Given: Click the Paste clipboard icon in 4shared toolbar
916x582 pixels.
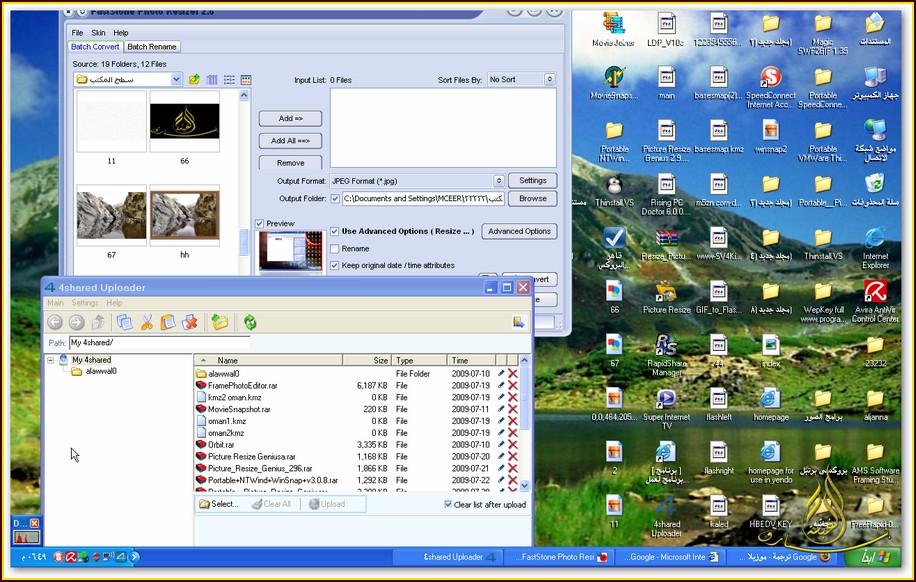Looking at the screenshot, I should coord(168,322).
